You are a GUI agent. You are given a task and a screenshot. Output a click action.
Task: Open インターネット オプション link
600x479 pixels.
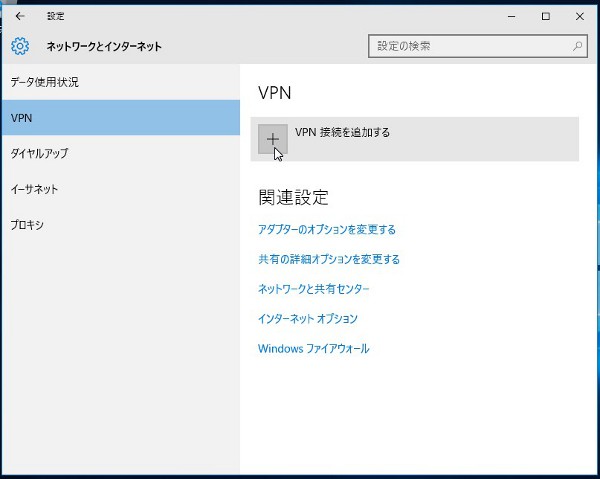click(x=307, y=319)
